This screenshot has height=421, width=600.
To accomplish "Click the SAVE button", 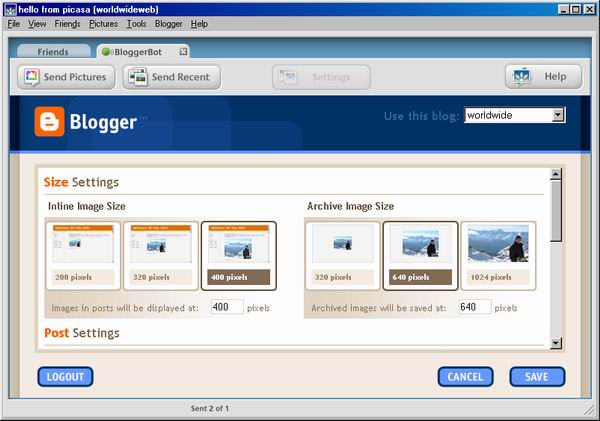I will point(537,377).
